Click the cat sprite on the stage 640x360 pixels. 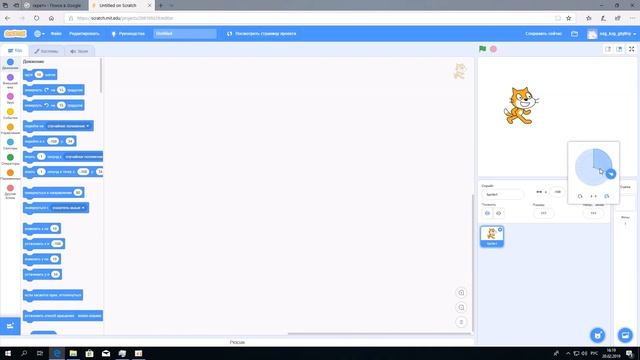pyautogui.click(x=521, y=105)
